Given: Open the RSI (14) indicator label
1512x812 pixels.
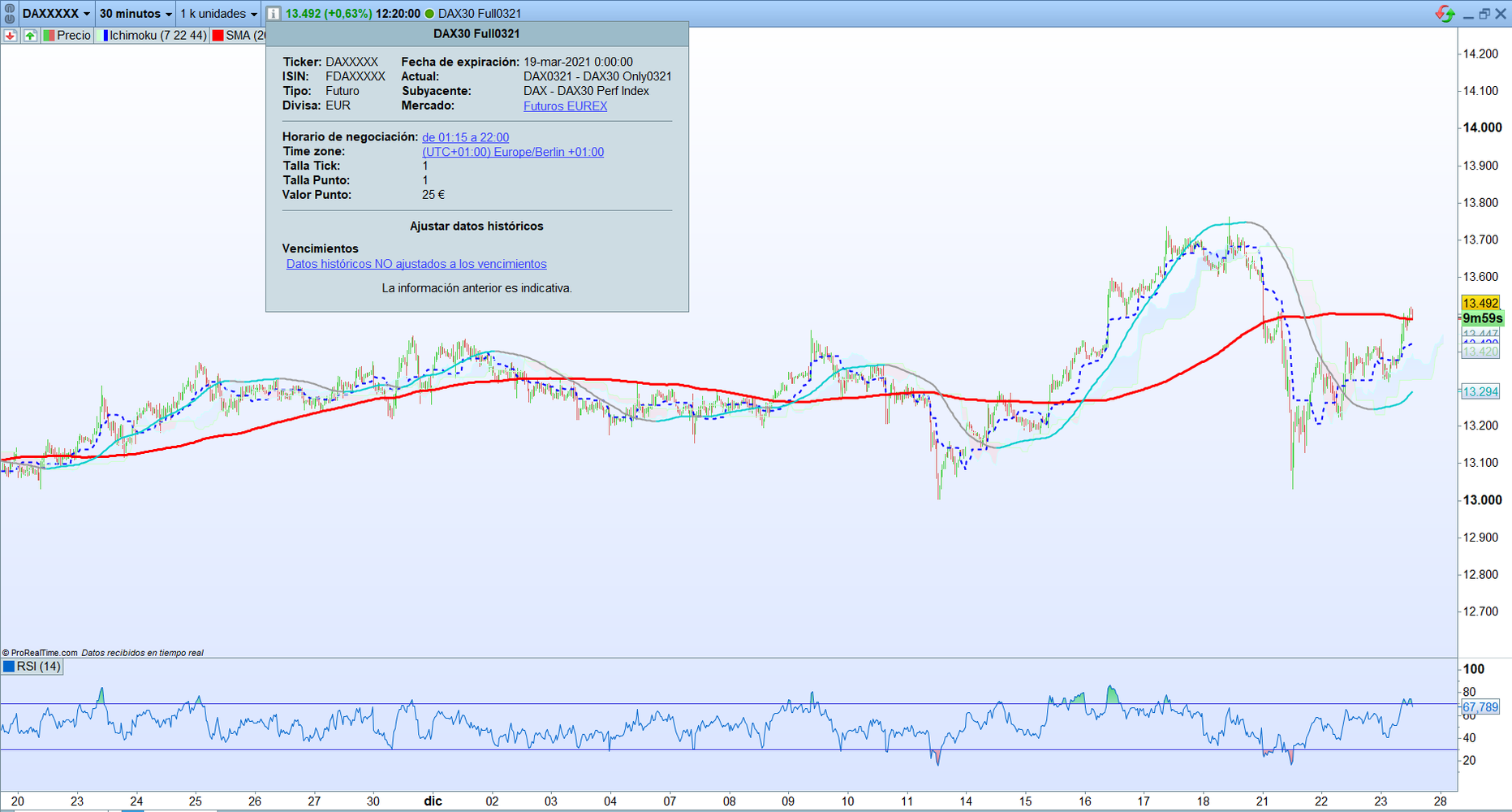Looking at the screenshot, I should click(x=32, y=667).
